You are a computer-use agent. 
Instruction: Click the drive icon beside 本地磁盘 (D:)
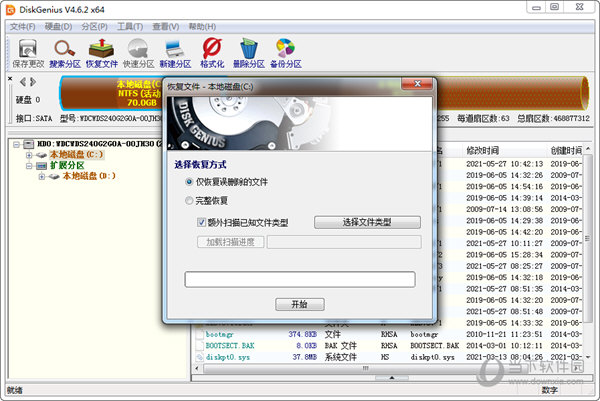(x=54, y=176)
